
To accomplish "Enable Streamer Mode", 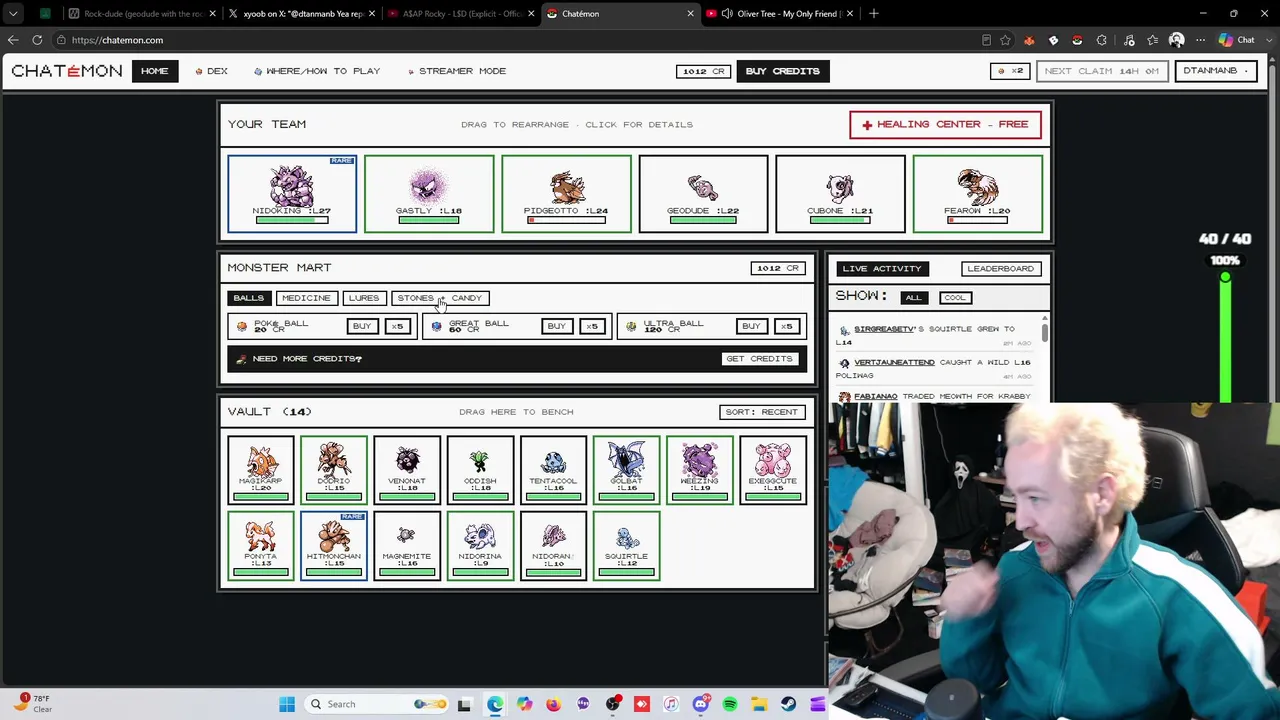I will (457, 71).
